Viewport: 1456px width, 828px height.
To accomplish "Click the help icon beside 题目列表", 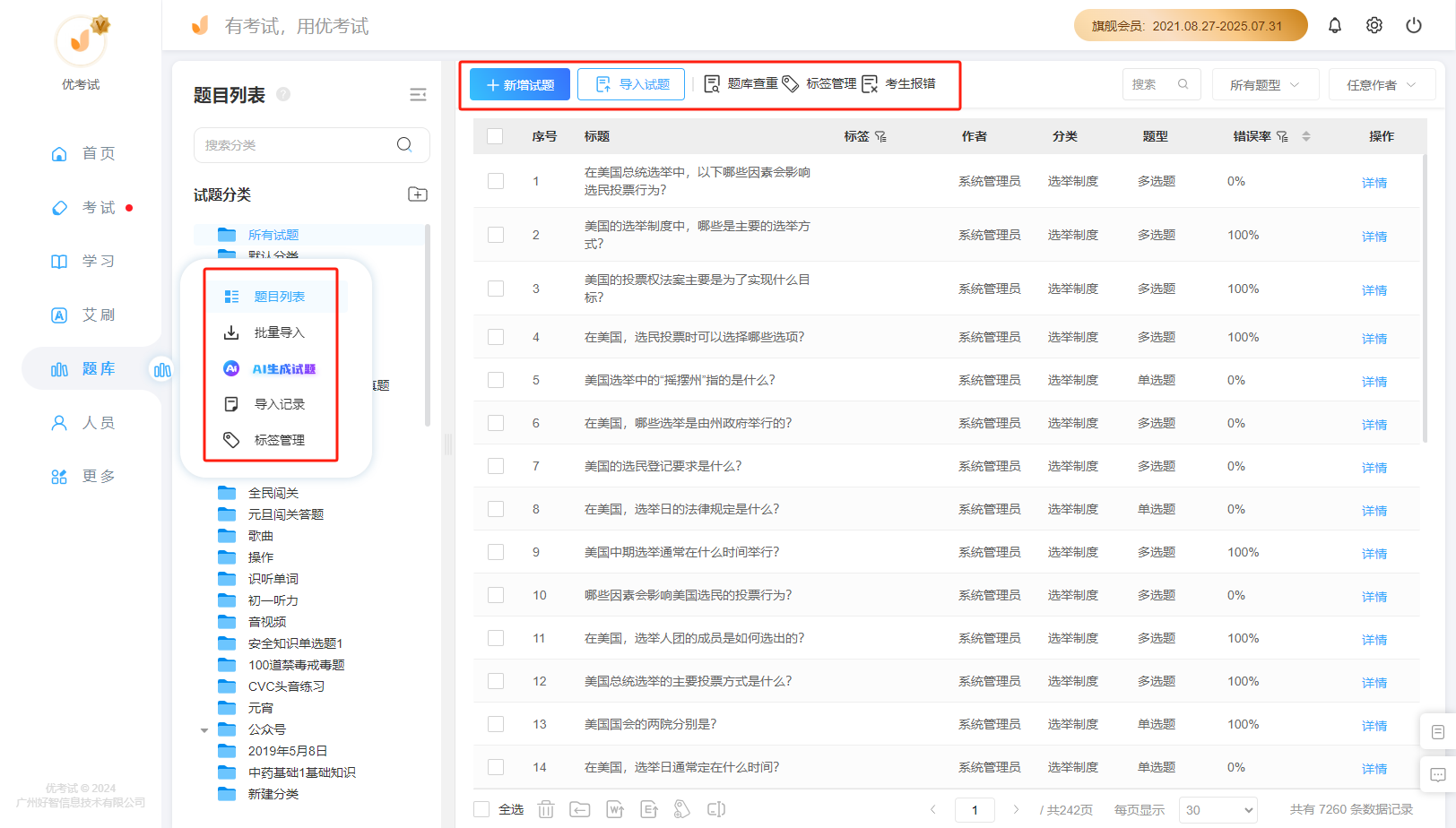I will [x=283, y=94].
